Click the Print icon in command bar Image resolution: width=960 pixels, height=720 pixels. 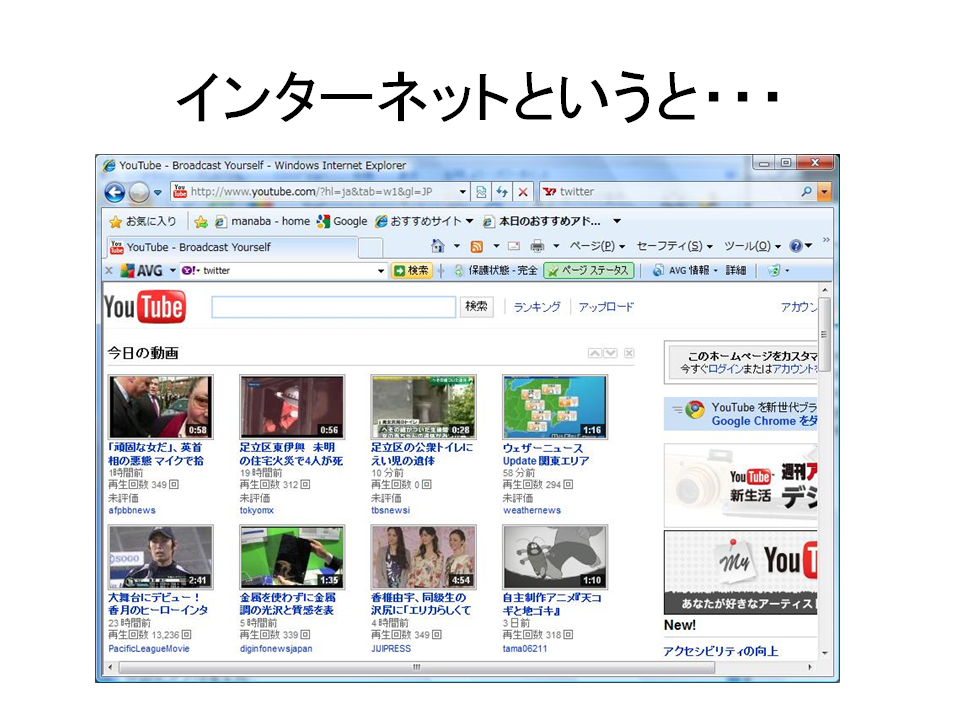[x=537, y=246]
